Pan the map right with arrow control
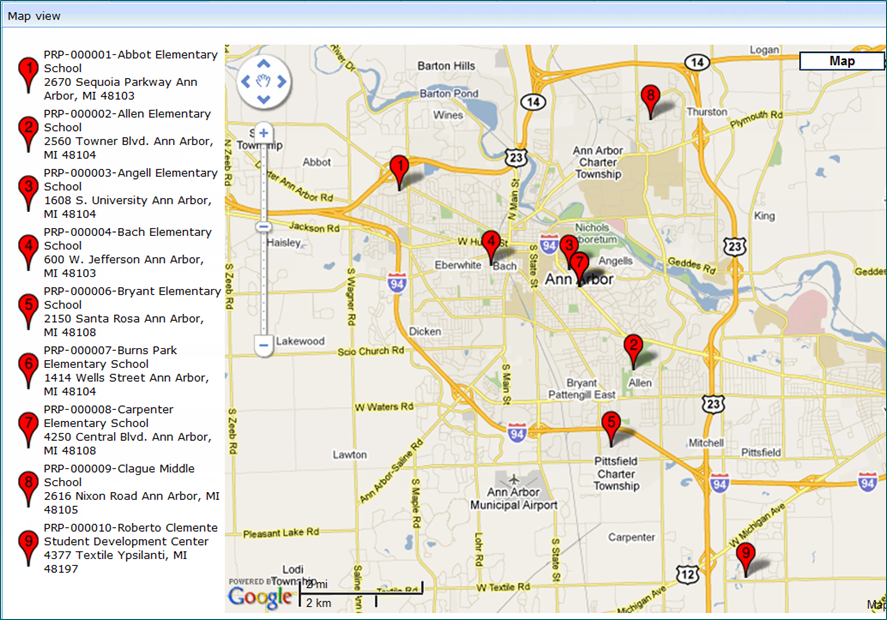Viewport: 887px width, 620px height. click(282, 82)
